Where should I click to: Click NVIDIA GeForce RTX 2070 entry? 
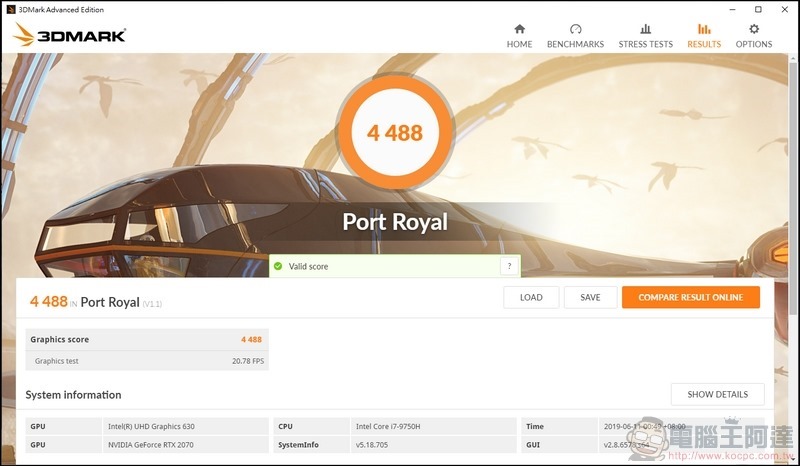tap(151, 445)
